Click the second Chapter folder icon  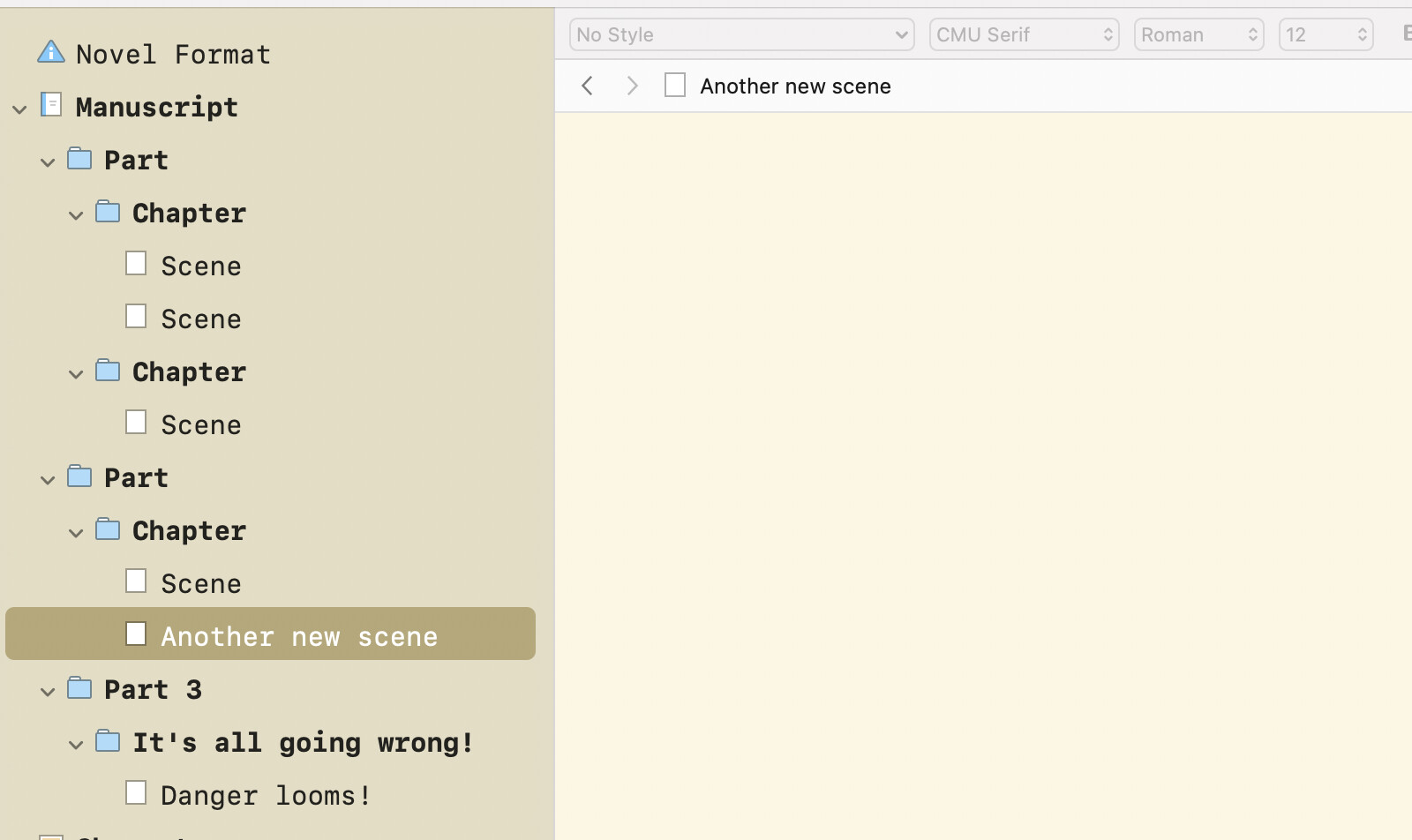click(x=108, y=370)
